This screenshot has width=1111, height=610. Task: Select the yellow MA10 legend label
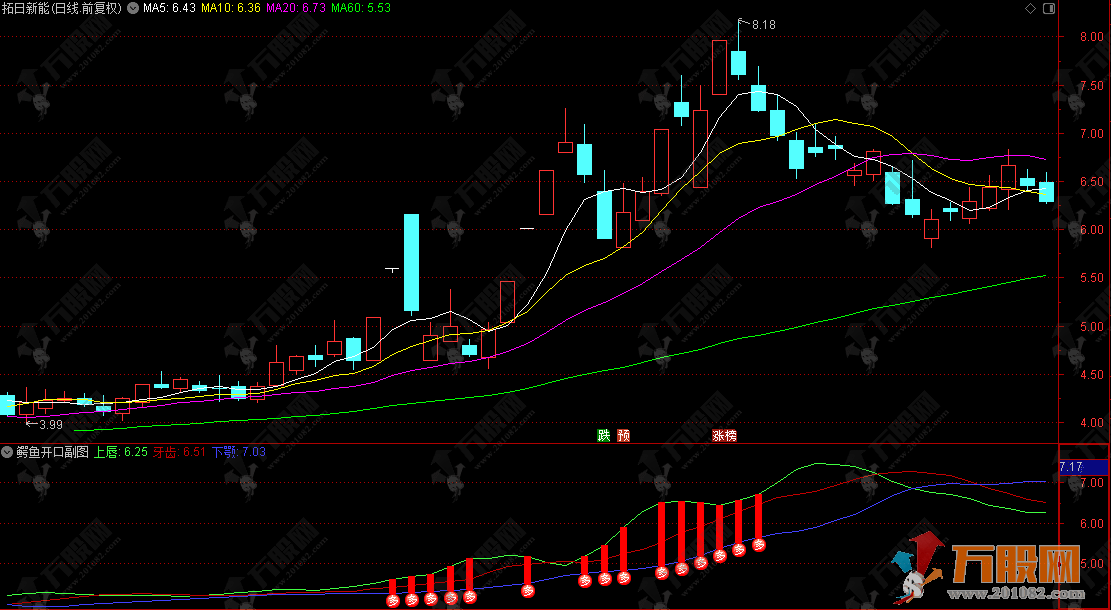pyautogui.click(x=231, y=8)
